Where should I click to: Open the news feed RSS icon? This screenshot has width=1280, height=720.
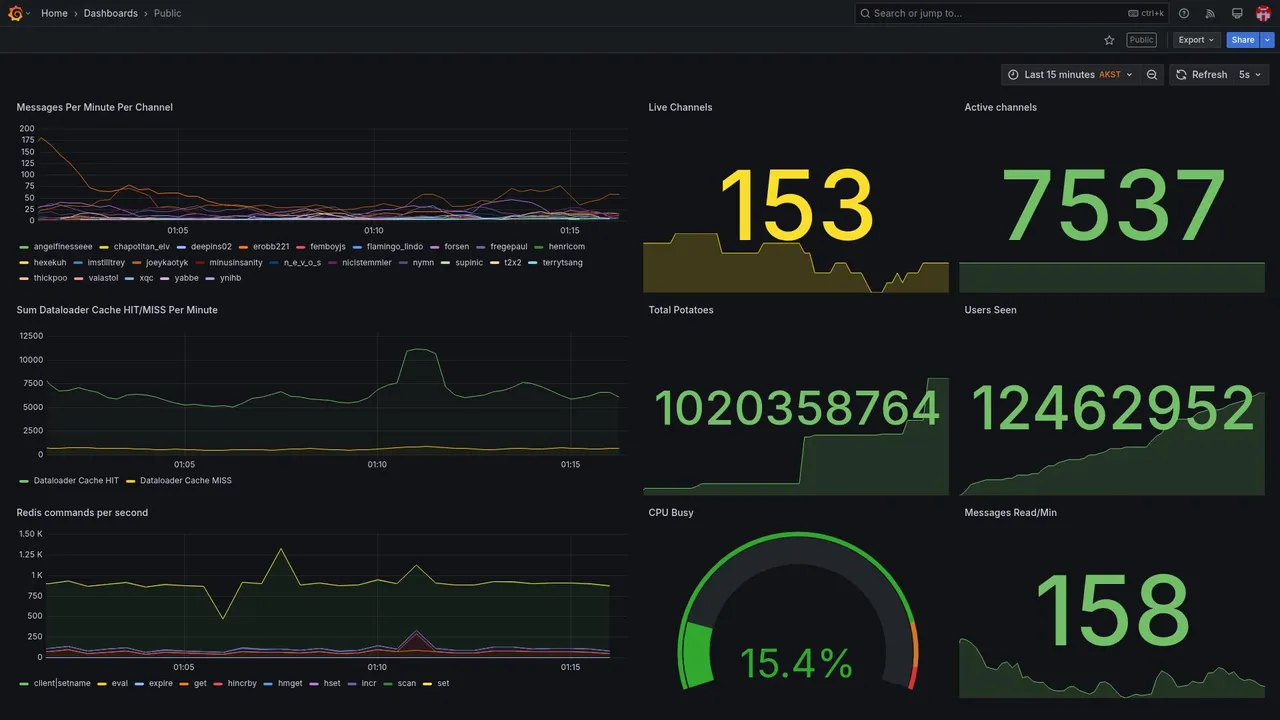[x=1210, y=13]
